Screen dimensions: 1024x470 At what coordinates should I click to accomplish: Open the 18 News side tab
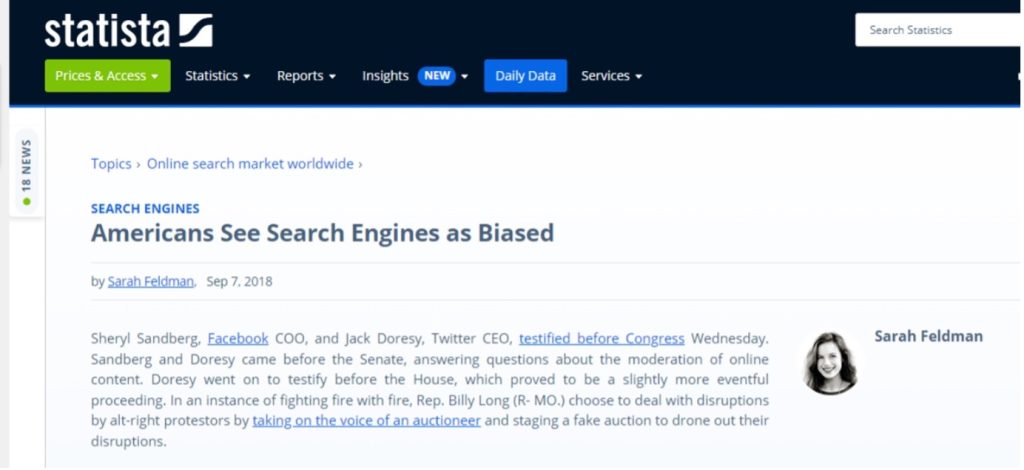tap(26, 172)
